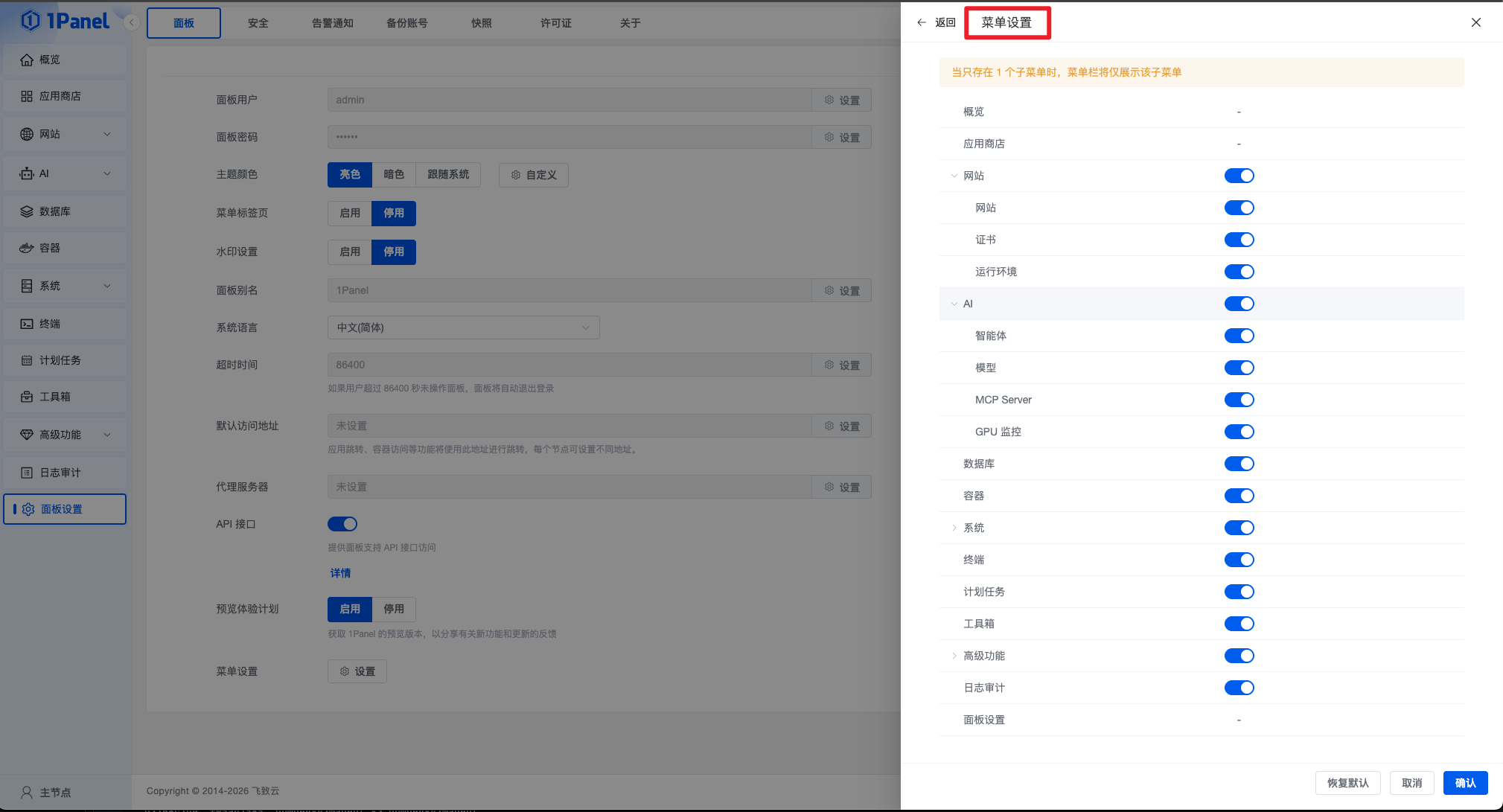Turn off the GPU 监控 toggle

(1239, 432)
